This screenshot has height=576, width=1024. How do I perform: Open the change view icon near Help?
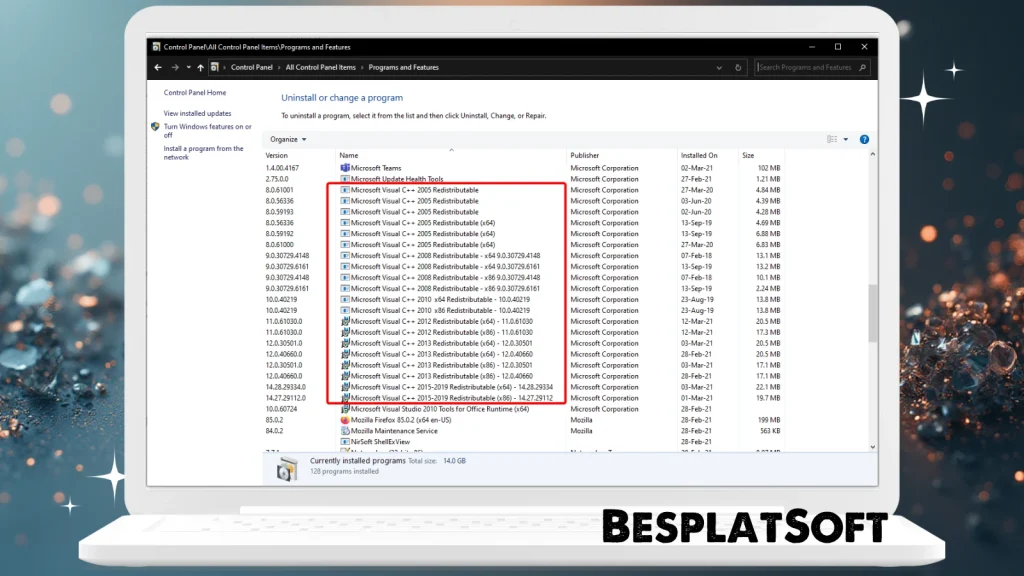[833, 139]
